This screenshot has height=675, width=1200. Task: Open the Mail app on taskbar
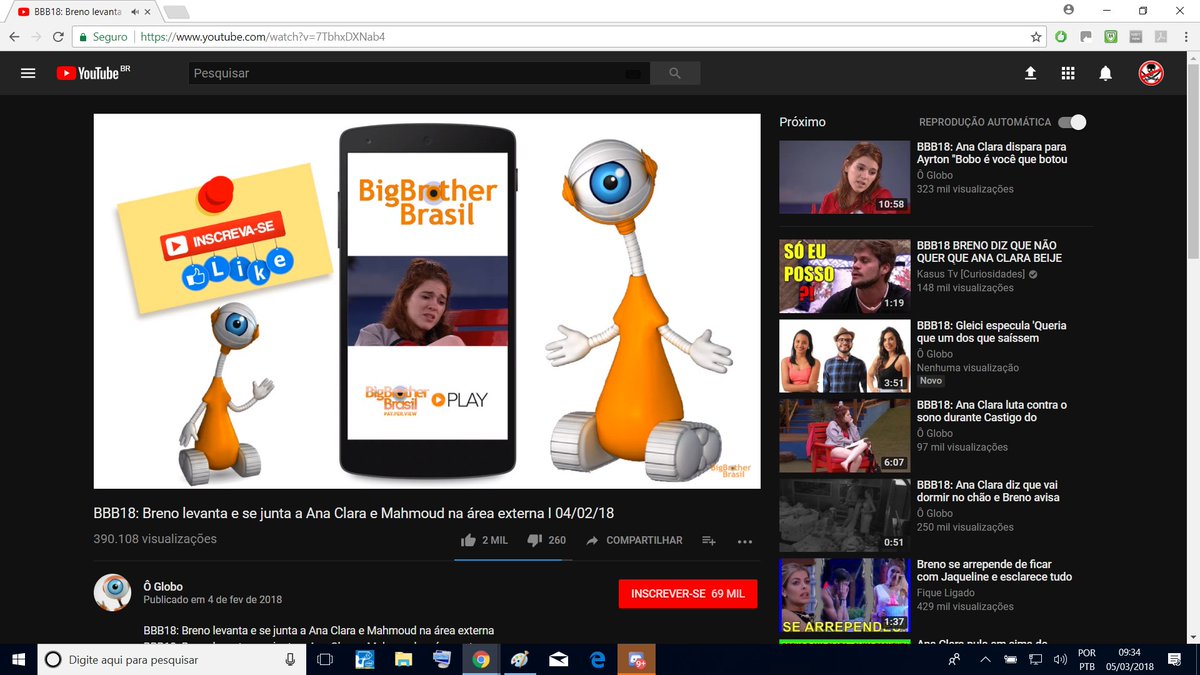click(x=559, y=660)
